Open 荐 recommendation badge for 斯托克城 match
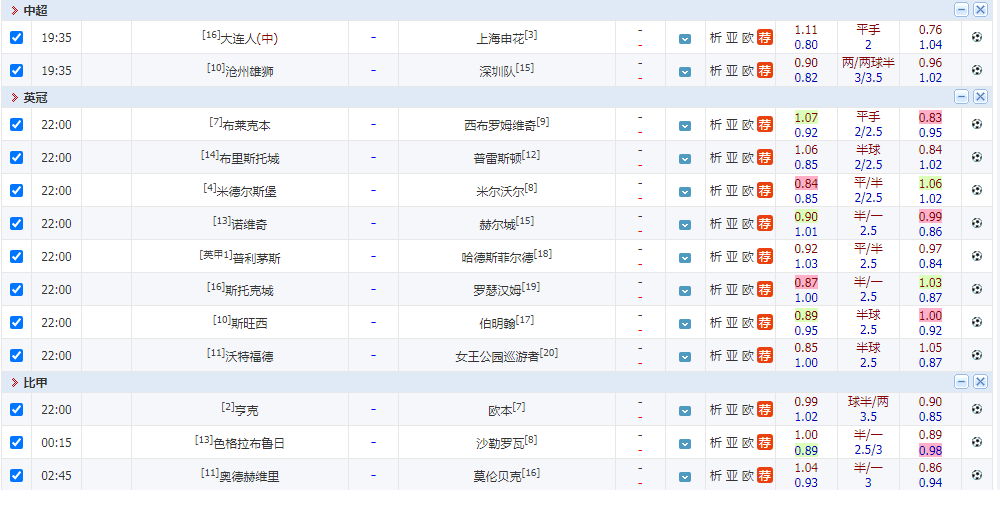This screenshot has width=1000, height=520. click(765, 290)
